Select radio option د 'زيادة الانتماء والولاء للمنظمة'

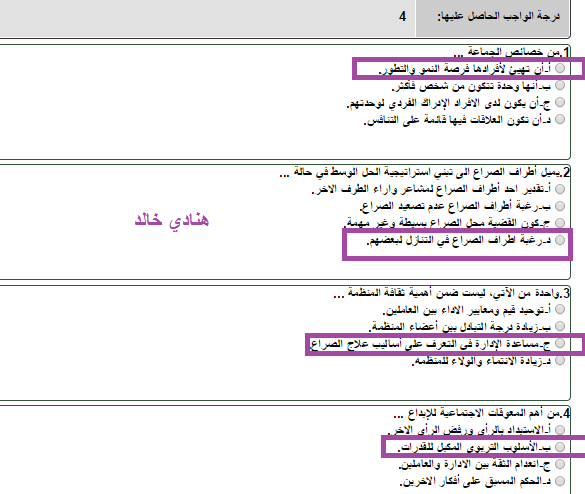[x=560, y=360]
